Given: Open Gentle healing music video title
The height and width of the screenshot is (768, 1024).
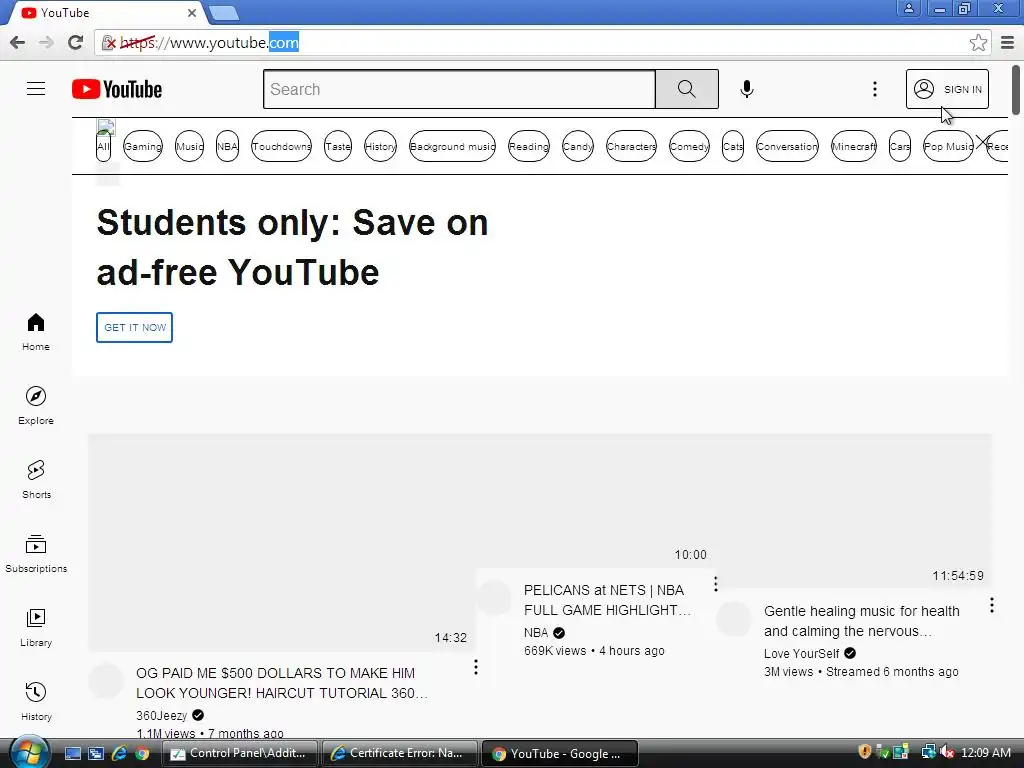Looking at the screenshot, I should (861, 621).
